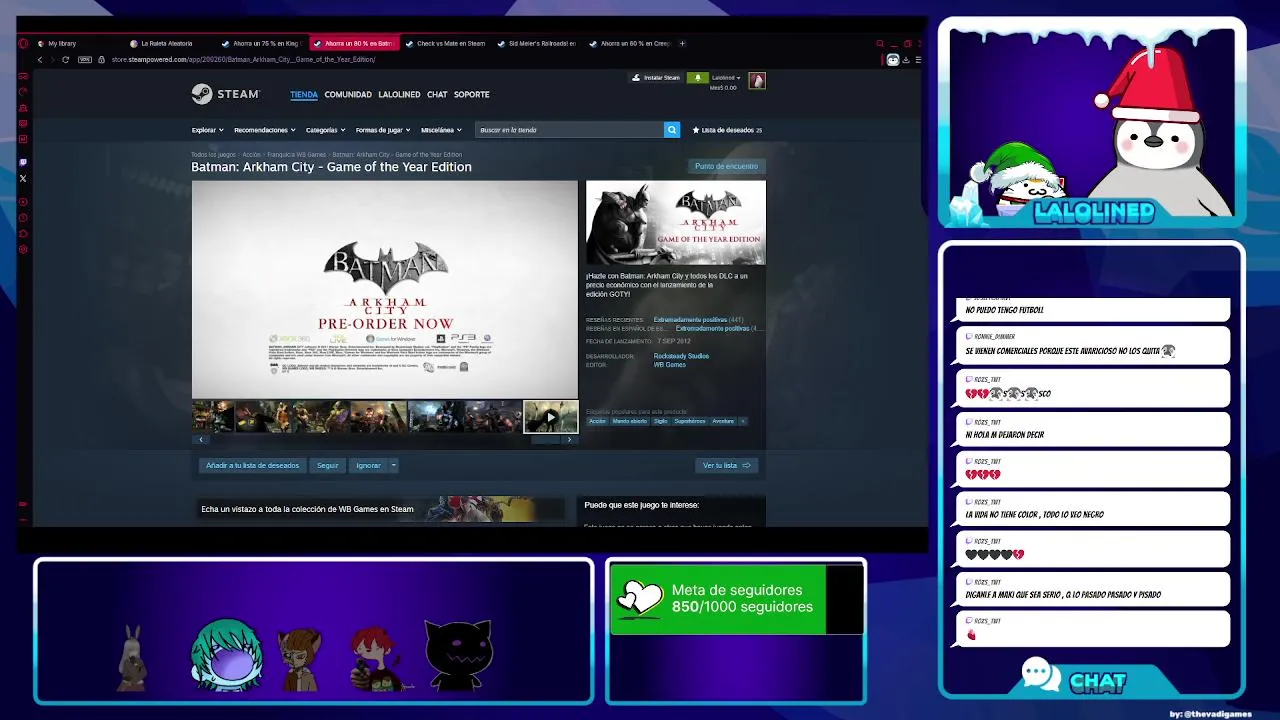Expand the Lalolined account dropdown

tap(725, 77)
